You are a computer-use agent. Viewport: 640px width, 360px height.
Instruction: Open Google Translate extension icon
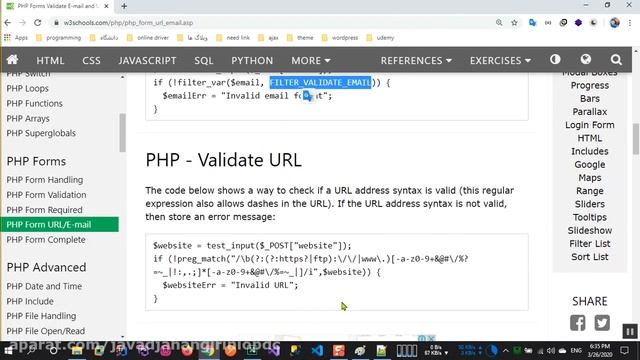(x=532, y=22)
